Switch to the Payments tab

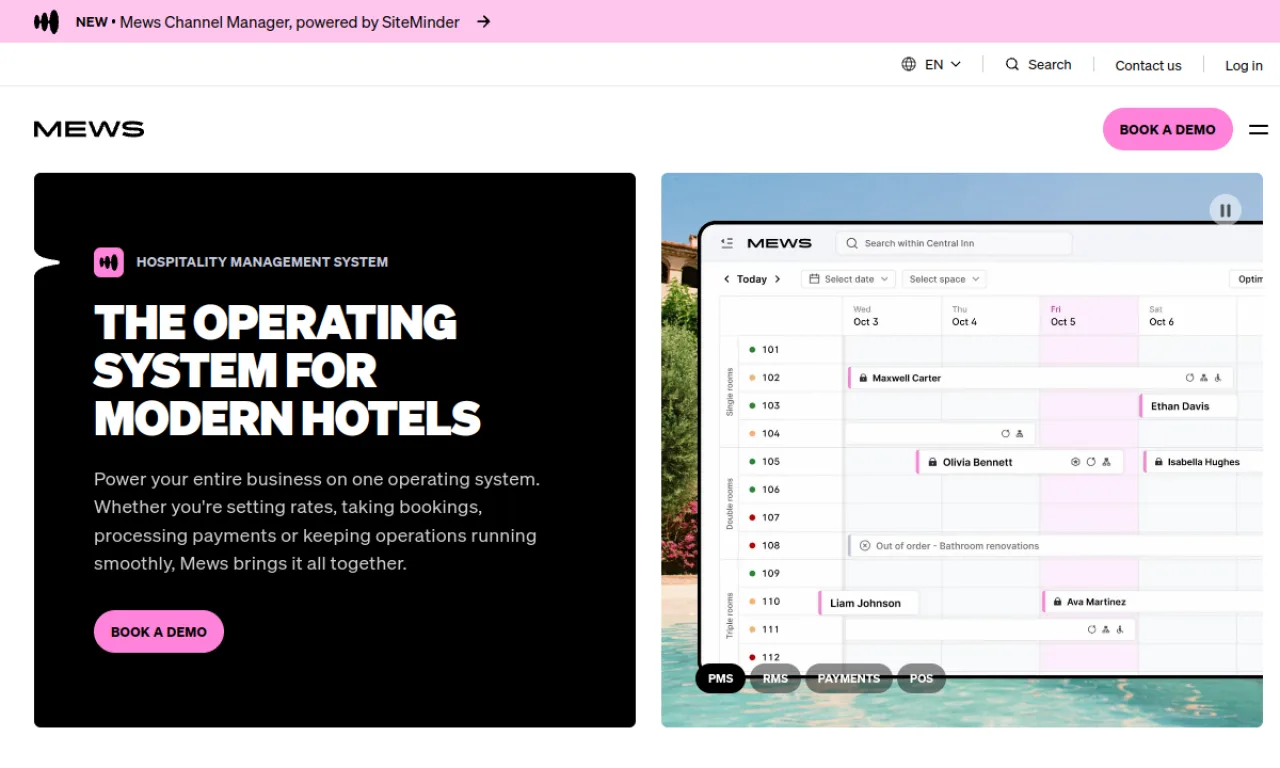tap(849, 678)
